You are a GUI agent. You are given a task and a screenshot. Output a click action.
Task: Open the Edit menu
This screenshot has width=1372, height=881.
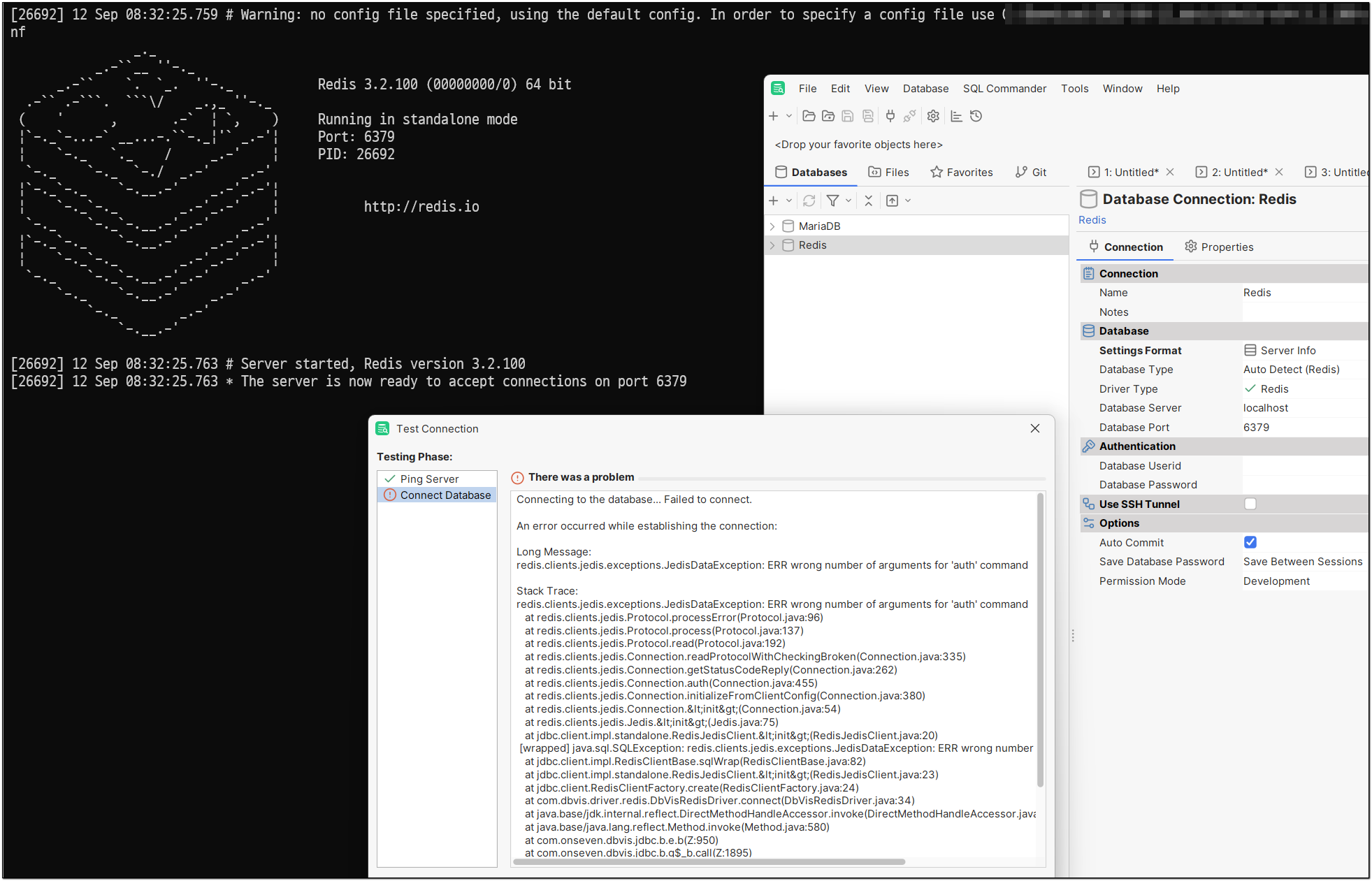point(840,89)
